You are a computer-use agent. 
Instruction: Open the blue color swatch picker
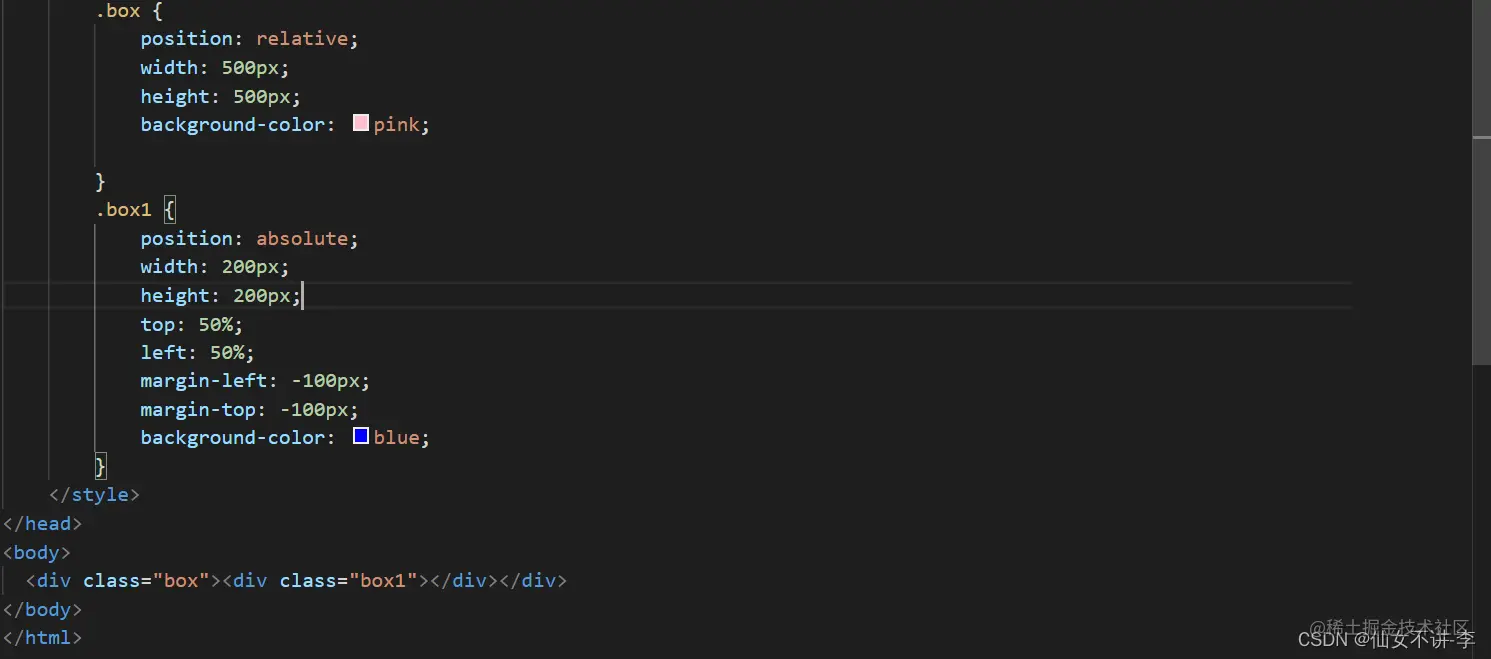pos(361,437)
